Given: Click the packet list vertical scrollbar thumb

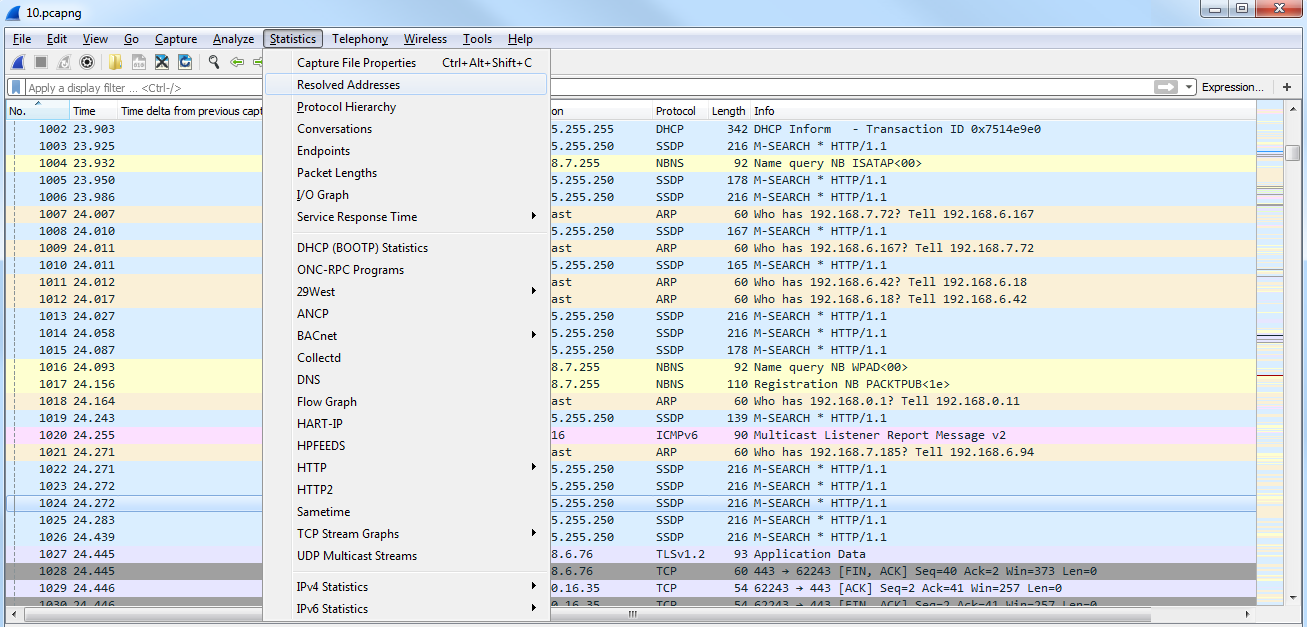Looking at the screenshot, I should point(1292,153).
